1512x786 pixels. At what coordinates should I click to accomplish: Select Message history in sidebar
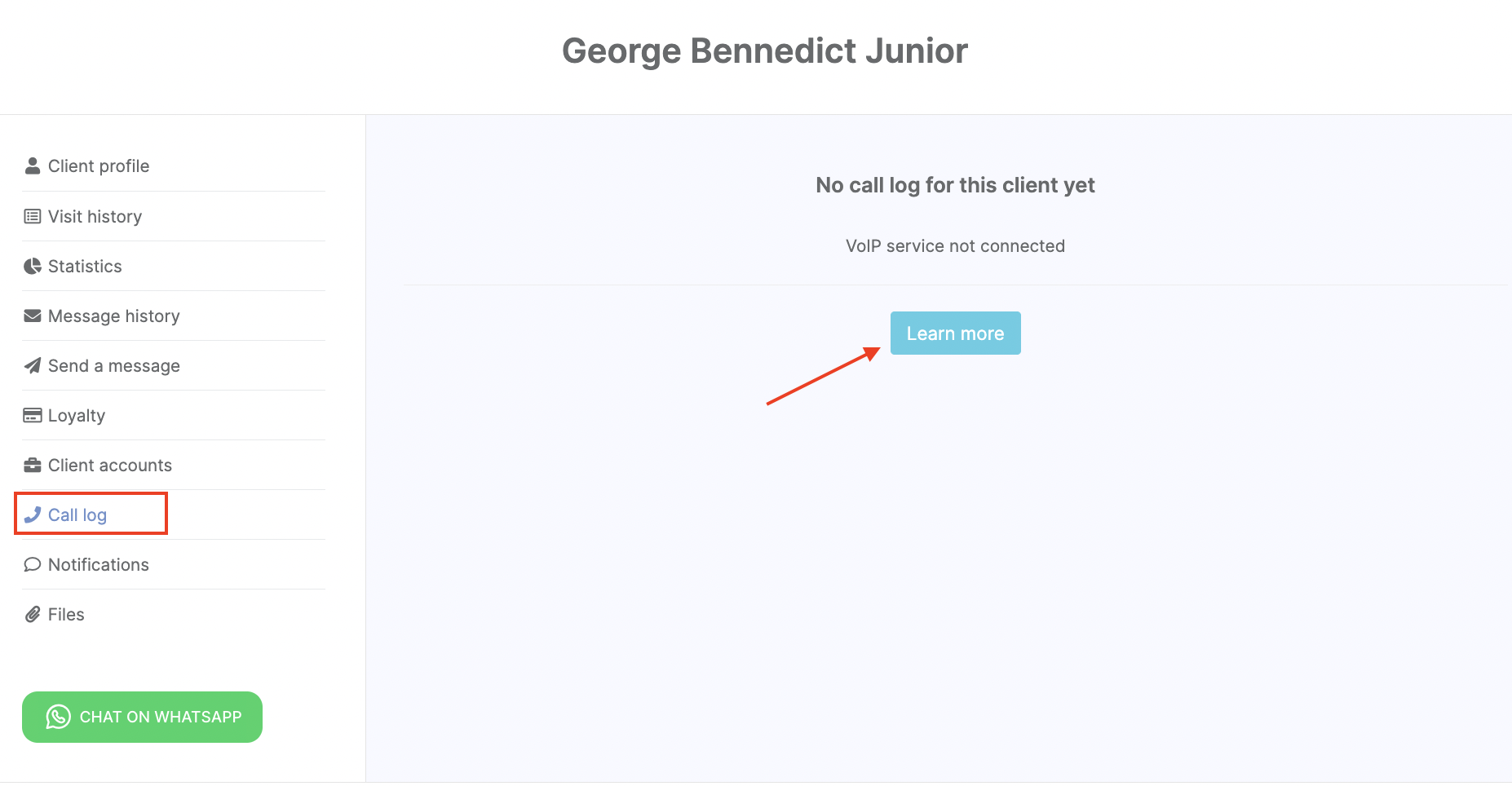[113, 316]
